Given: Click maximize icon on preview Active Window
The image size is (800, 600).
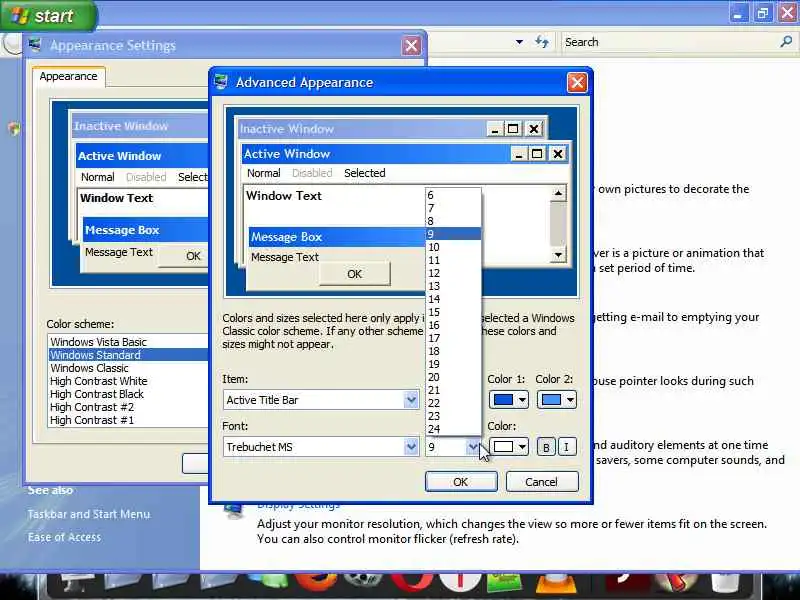Looking at the screenshot, I should click(x=537, y=154).
